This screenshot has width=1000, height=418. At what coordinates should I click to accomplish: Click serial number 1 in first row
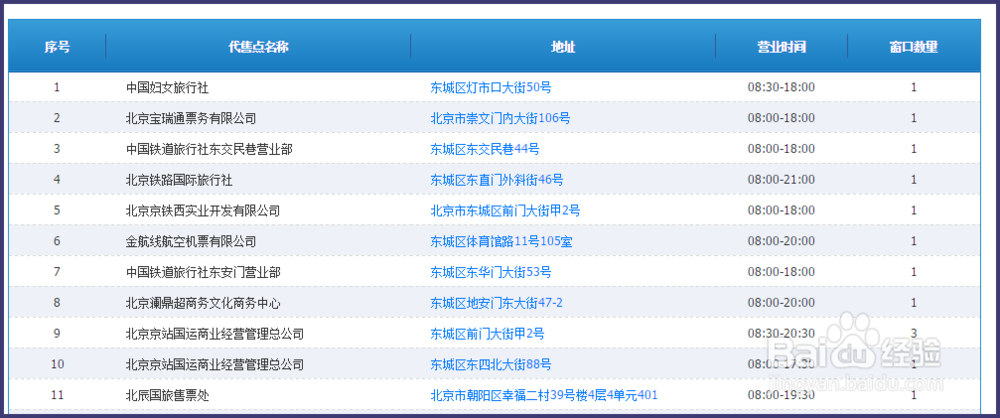57,87
